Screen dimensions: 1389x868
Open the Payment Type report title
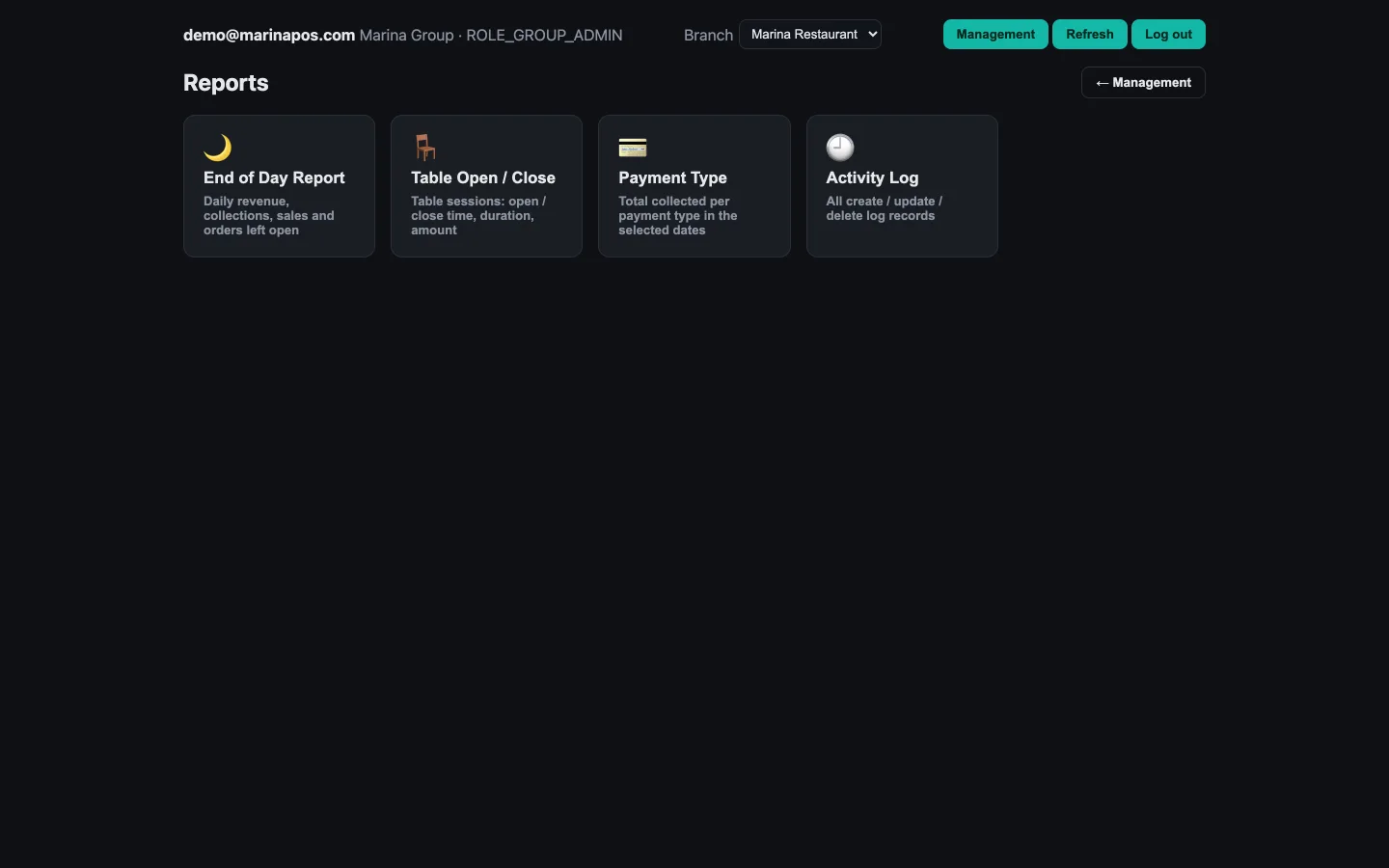(x=673, y=177)
